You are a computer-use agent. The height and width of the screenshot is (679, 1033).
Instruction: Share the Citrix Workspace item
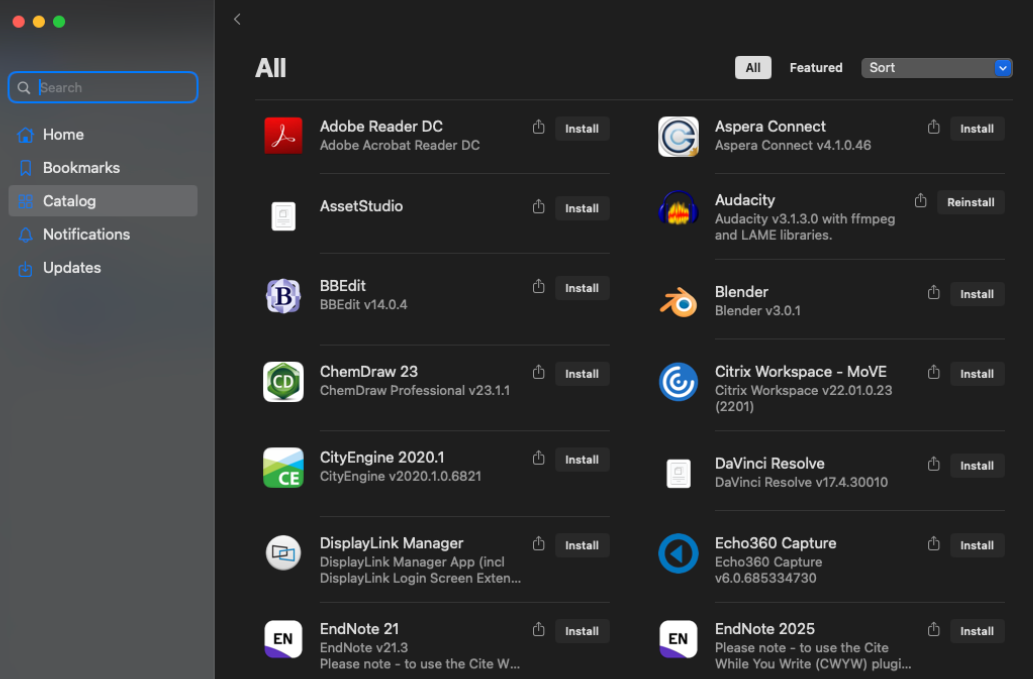click(x=934, y=372)
